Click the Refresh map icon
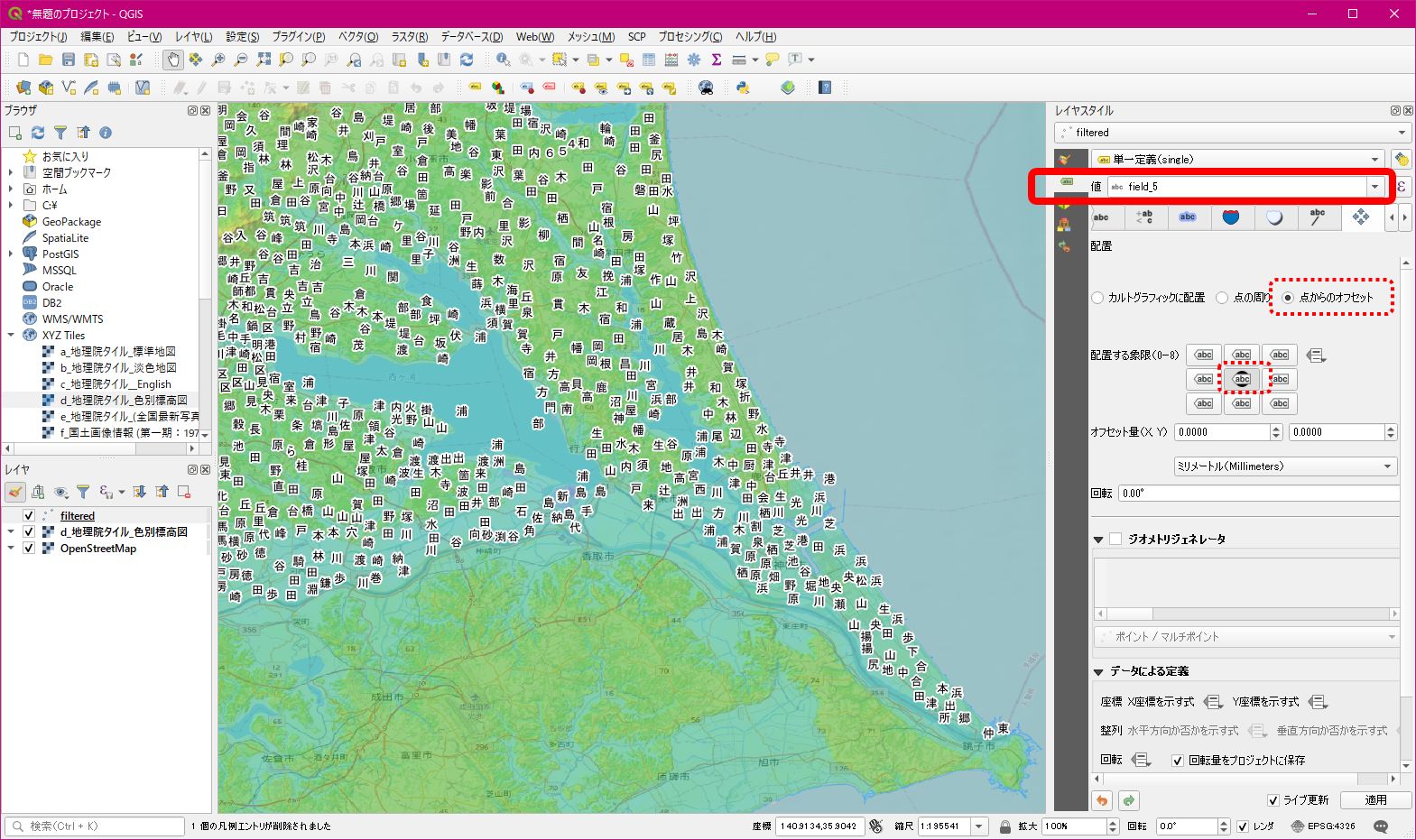1416x840 pixels. pos(467,60)
